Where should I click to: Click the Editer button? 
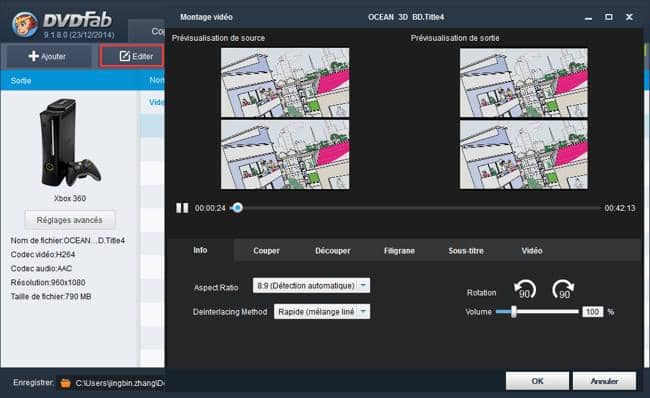coord(132,56)
